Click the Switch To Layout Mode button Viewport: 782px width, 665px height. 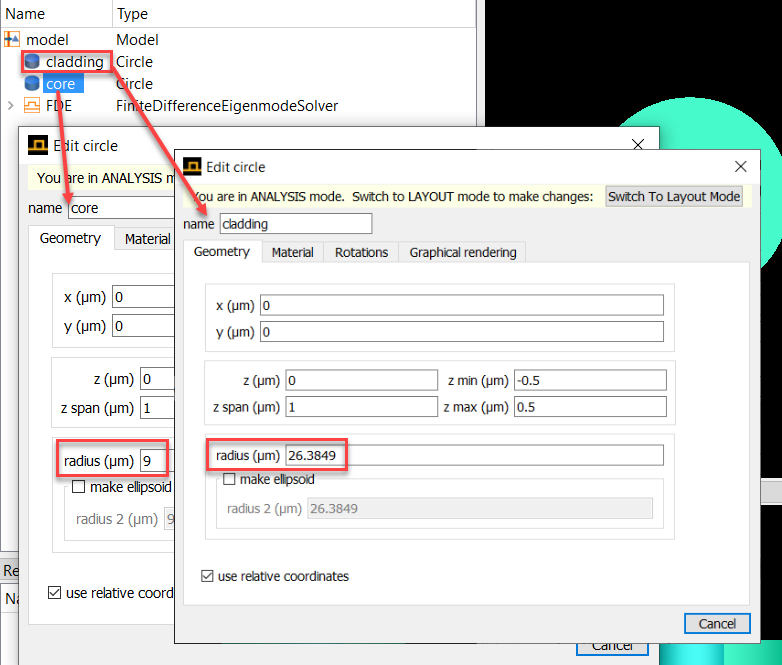(x=674, y=197)
